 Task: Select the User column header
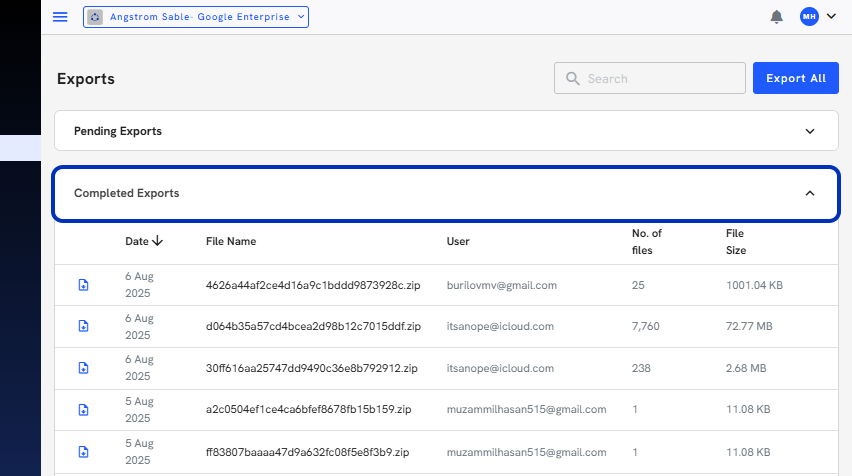click(458, 241)
